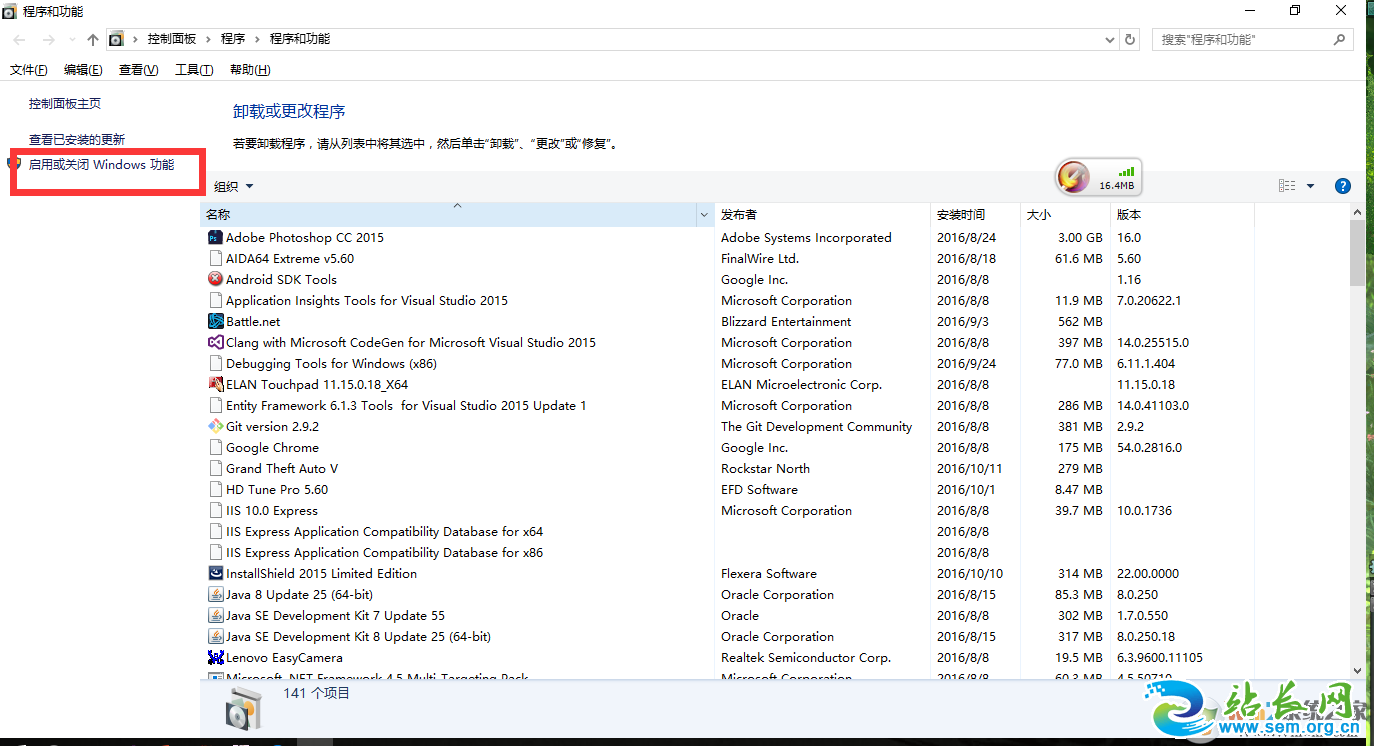Sort by the 发布者 column header
1374x746 pixels.
(822, 215)
